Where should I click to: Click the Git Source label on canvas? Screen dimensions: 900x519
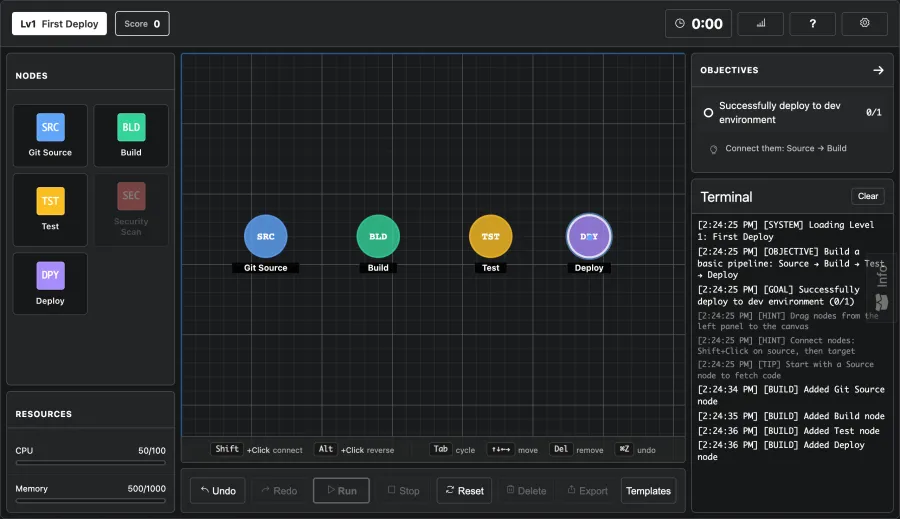(266, 268)
